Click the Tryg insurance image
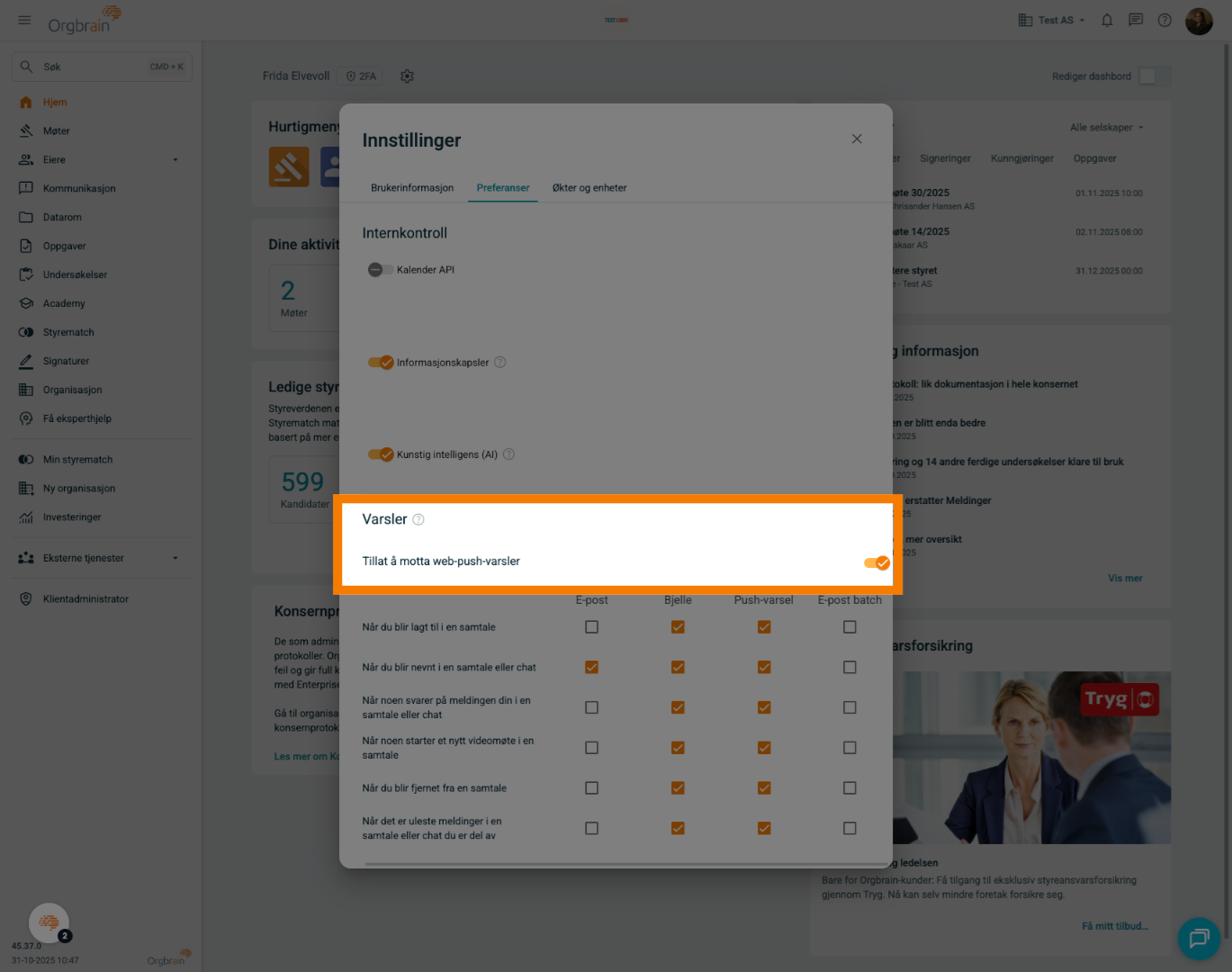This screenshot has width=1232, height=972. coord(1032,758)
